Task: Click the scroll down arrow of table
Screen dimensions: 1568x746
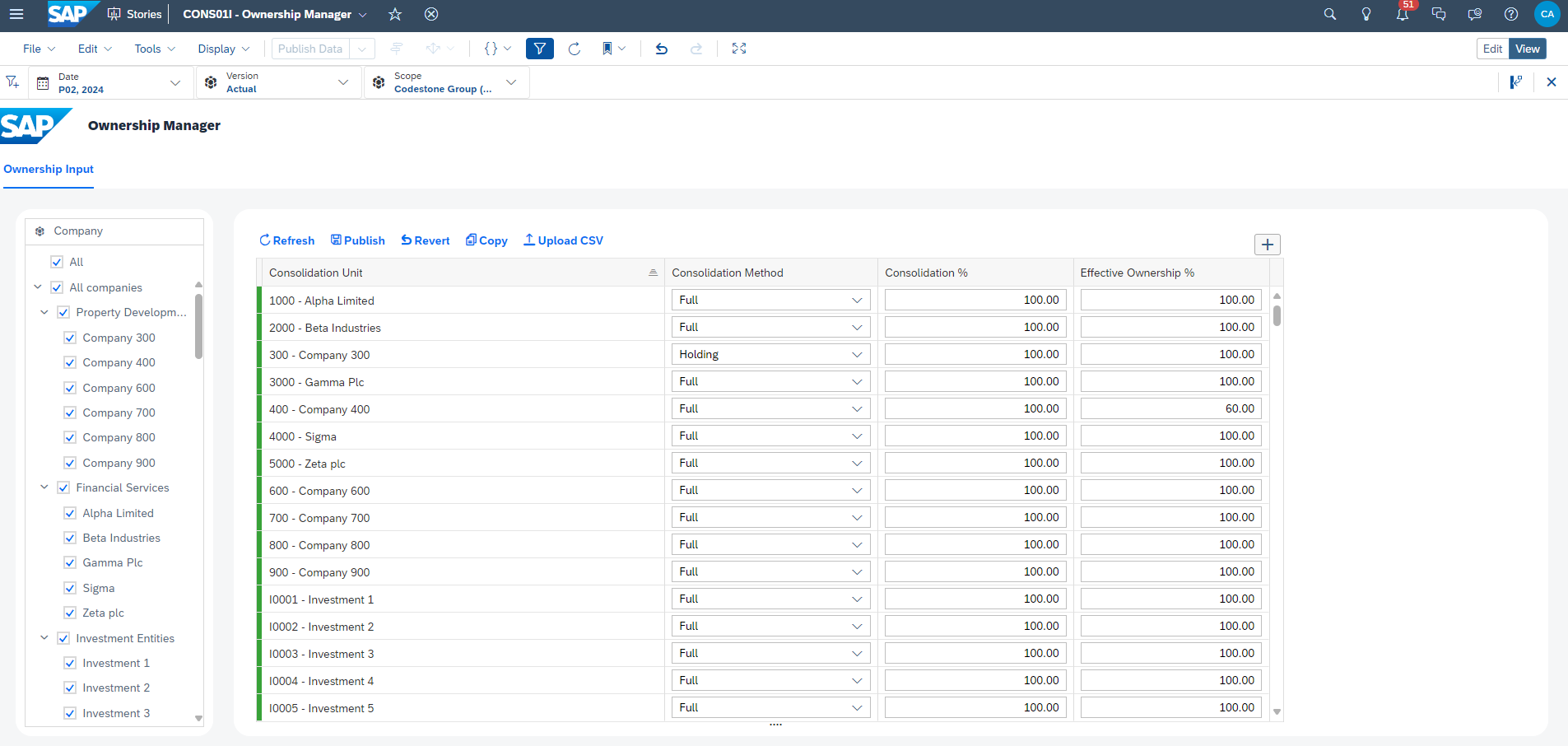Action: coord(1277,711)
